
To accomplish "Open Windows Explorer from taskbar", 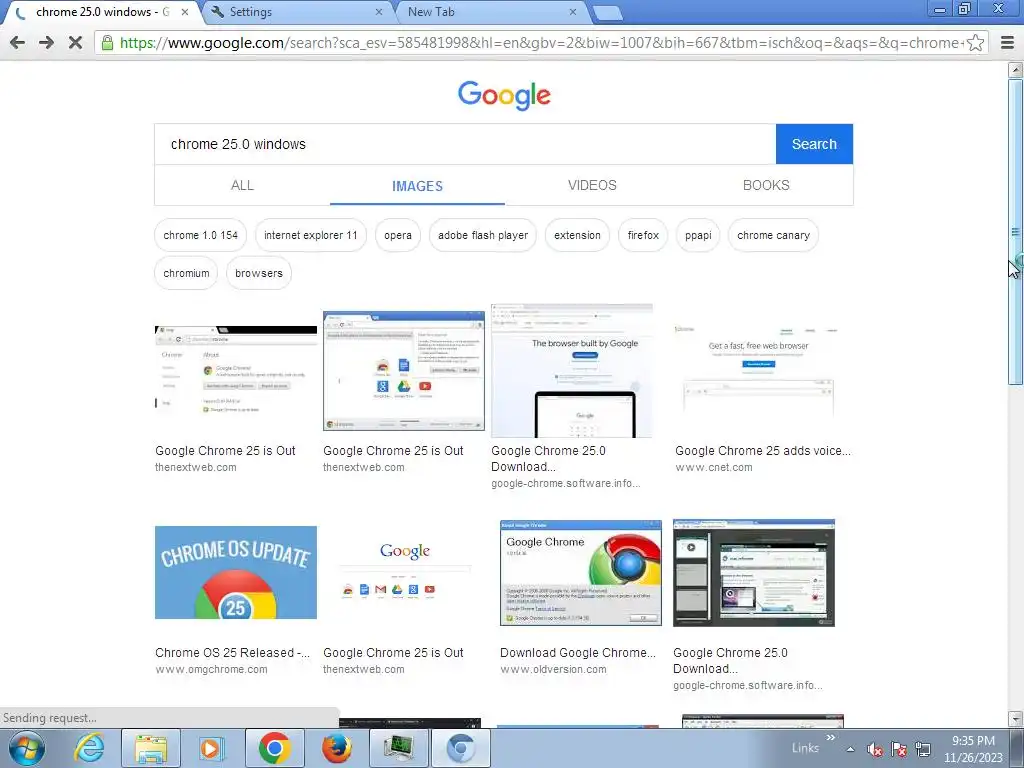I will tap(151, 748).
